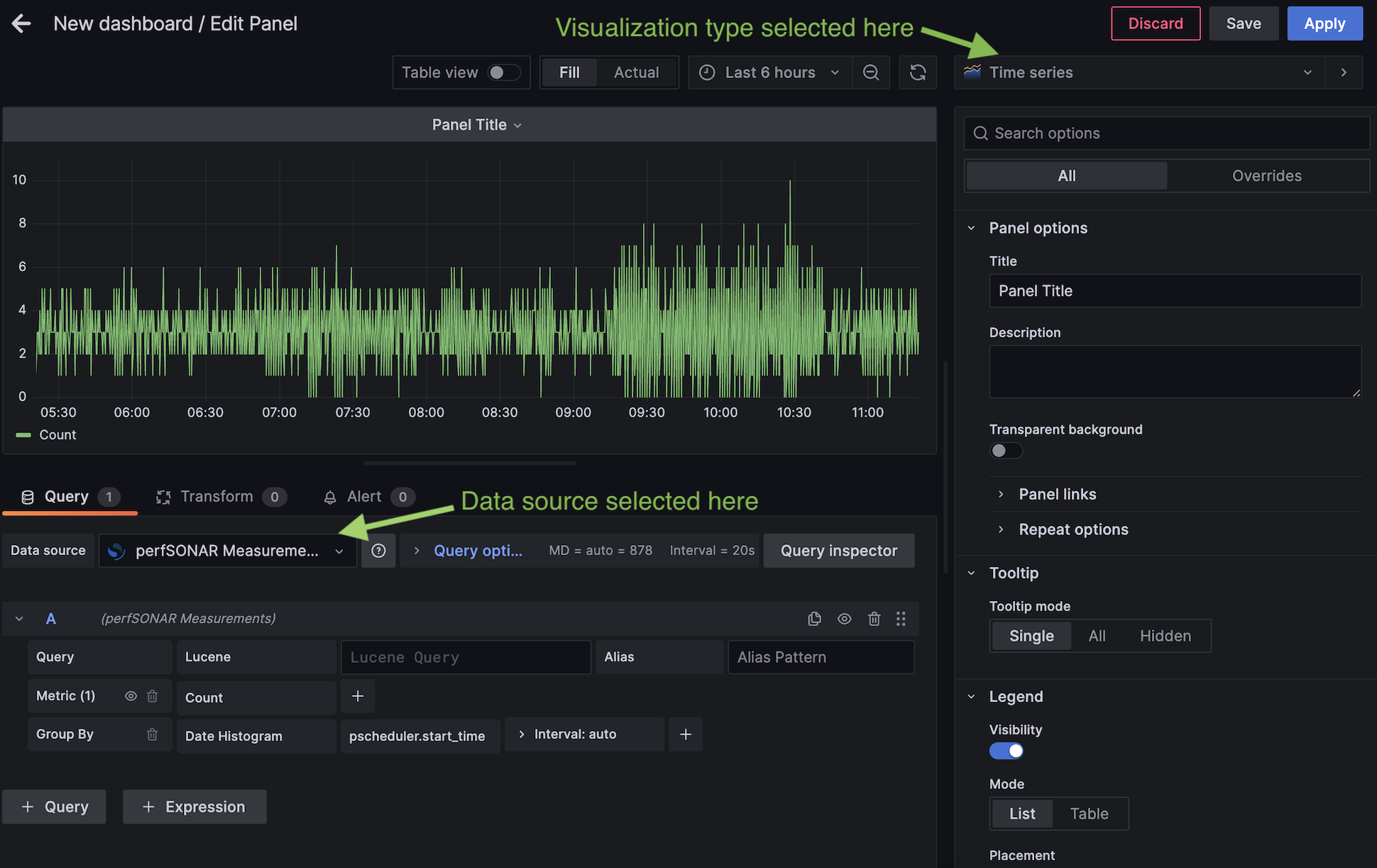Viewport: 1377px width, 868px height.
Task: Select Fill display mode
Action: [x=569, y=72]
